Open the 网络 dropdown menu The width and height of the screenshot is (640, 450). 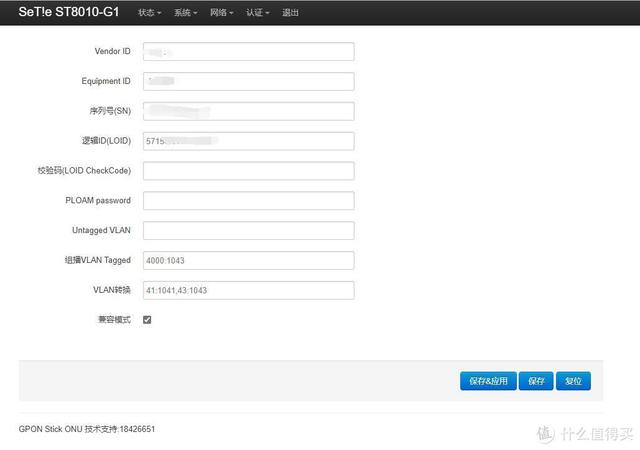[221, 13]
